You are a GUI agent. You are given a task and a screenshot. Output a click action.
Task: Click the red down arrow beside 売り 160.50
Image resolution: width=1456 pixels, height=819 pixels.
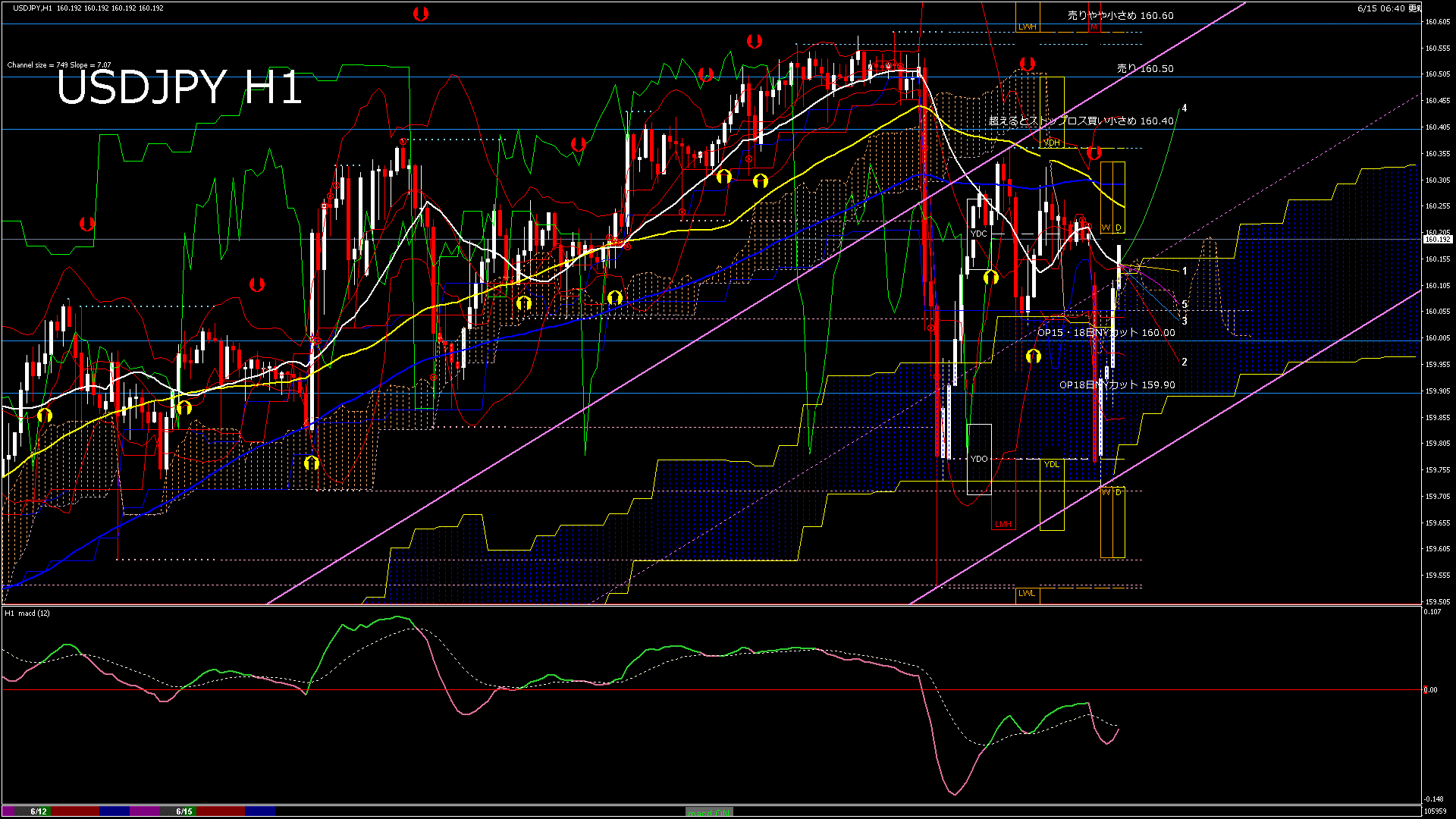tap(1028, 64)
